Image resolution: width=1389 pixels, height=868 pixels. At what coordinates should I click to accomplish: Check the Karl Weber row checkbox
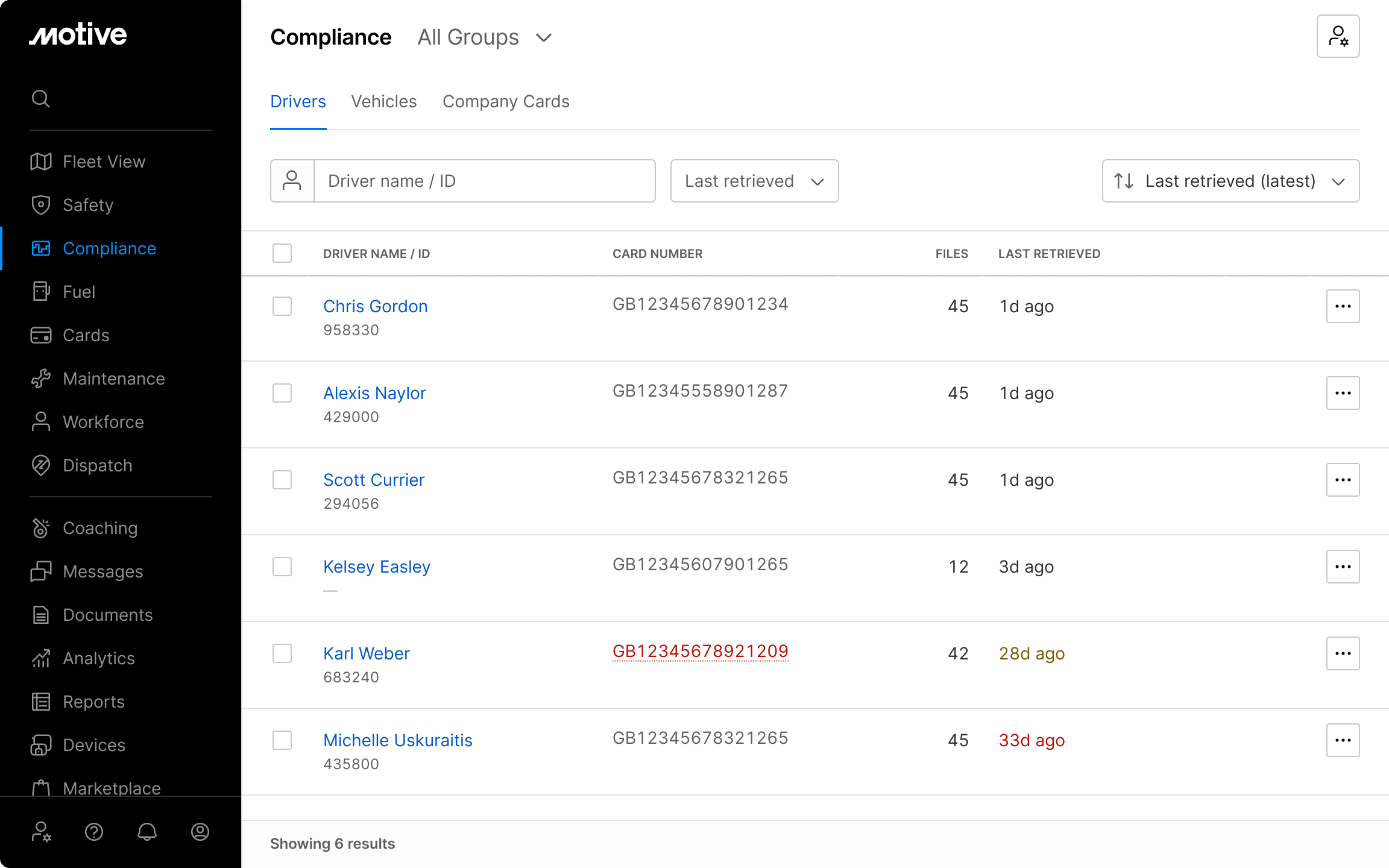(282, 653)
